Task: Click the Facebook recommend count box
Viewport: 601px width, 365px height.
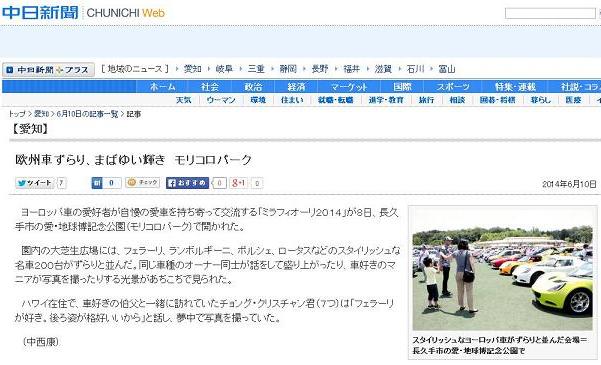Action: pos(219,183)
